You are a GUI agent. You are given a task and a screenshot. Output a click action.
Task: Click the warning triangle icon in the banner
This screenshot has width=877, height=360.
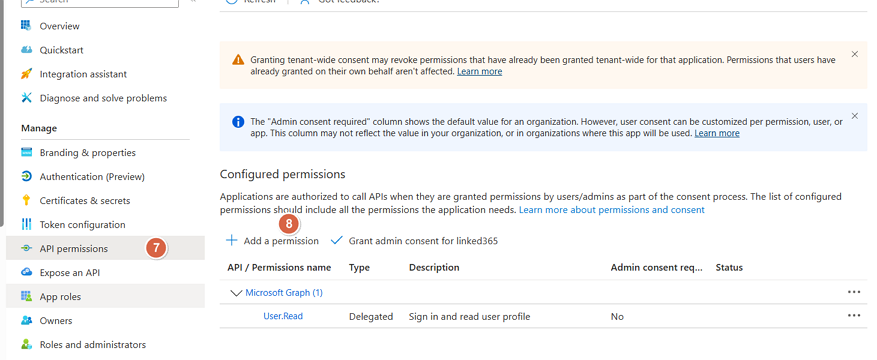238,60
